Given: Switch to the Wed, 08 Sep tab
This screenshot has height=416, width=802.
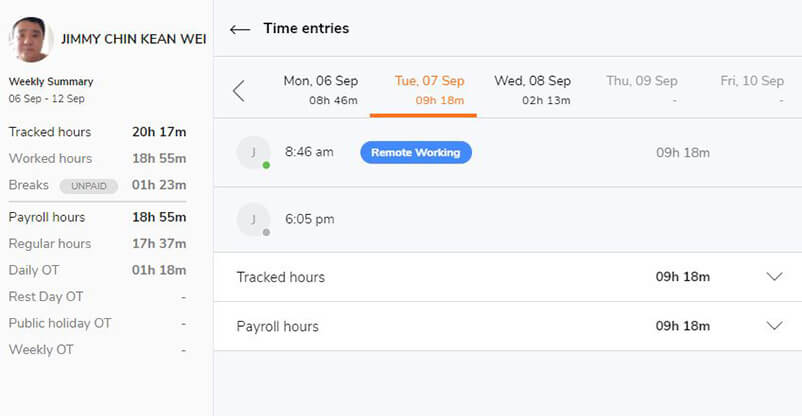Looking at the screenshot, I should click(532, 90).
